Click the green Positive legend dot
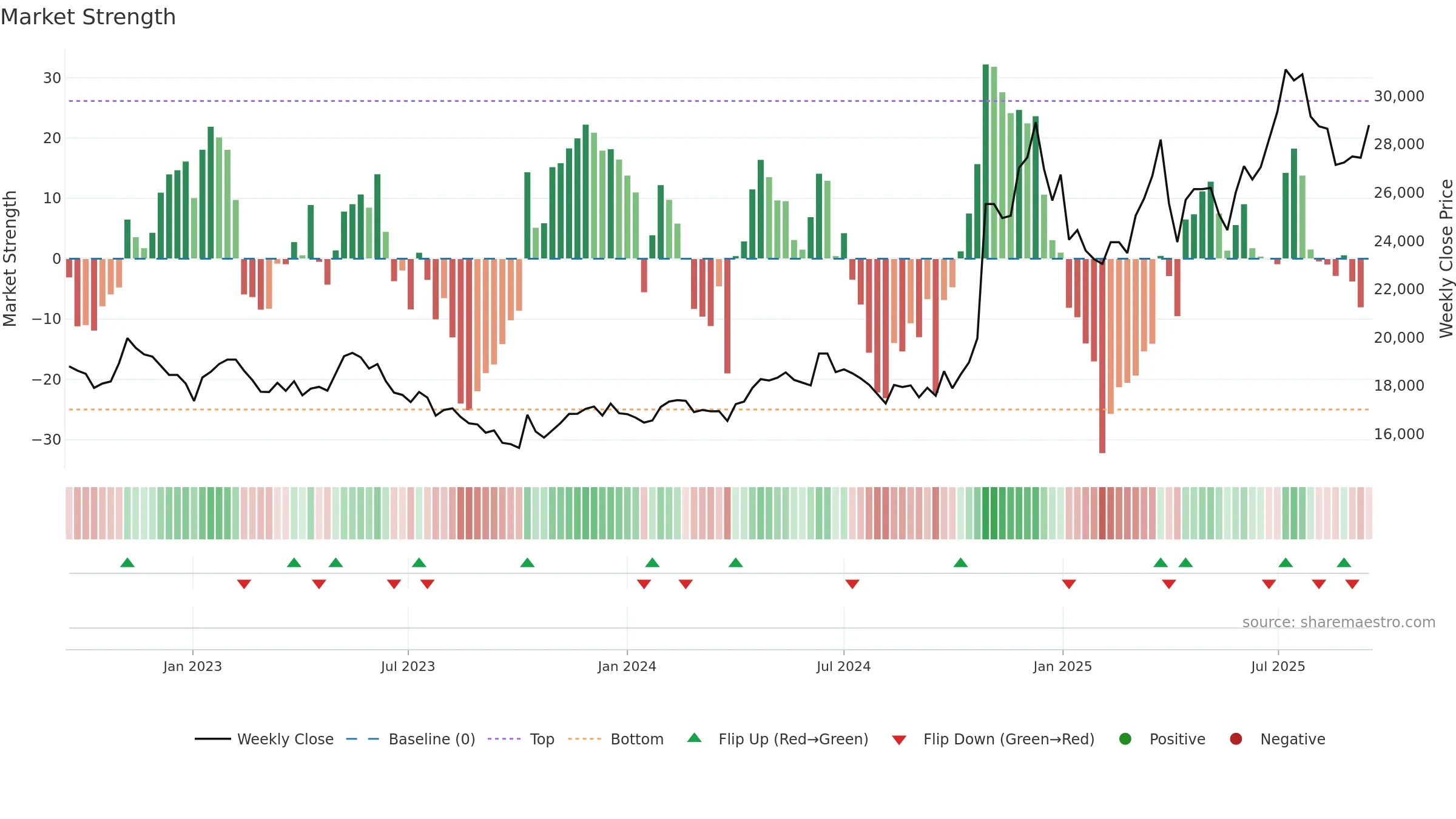 point(1125,739)
